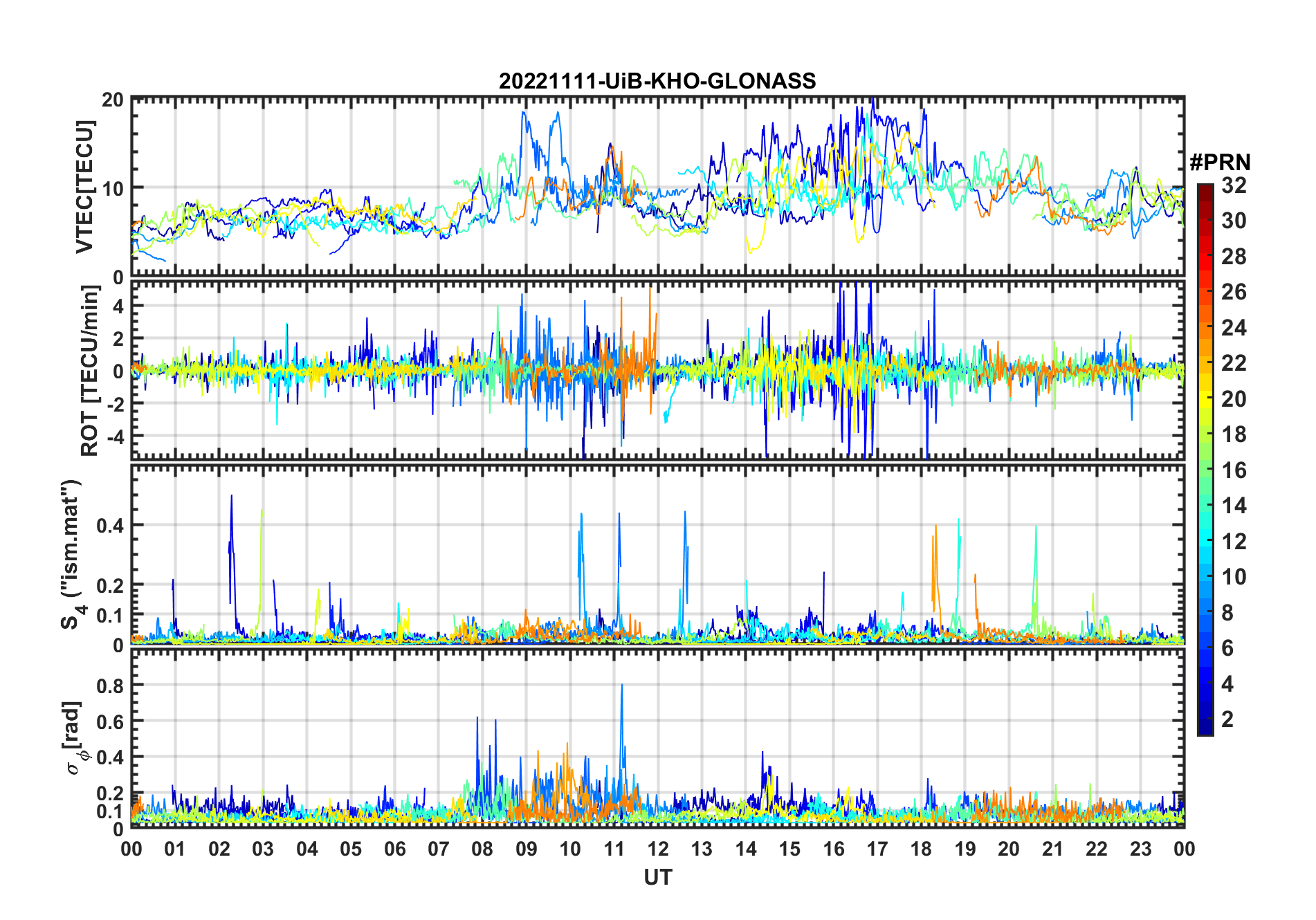Viewport: 1316px width, 920px height.
Task: Click the UT x-axis label
Action: [x=658, y=877]
